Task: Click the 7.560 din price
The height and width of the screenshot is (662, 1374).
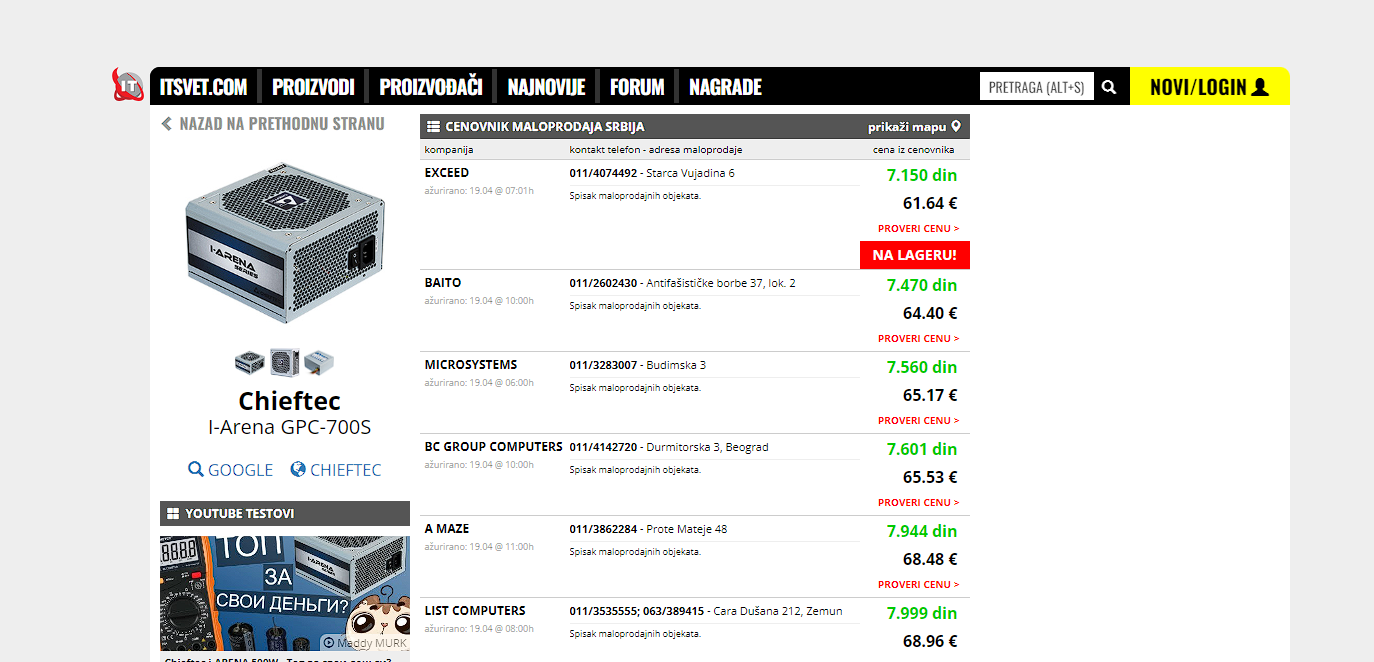Action: click(x=922, y=368)
